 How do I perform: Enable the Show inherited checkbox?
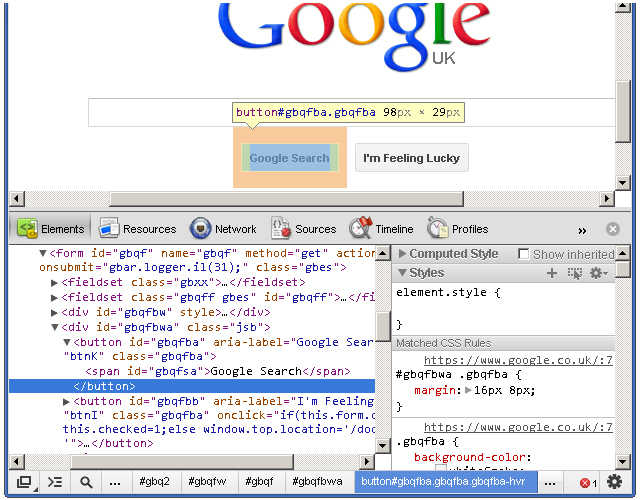tap(523, 254)
